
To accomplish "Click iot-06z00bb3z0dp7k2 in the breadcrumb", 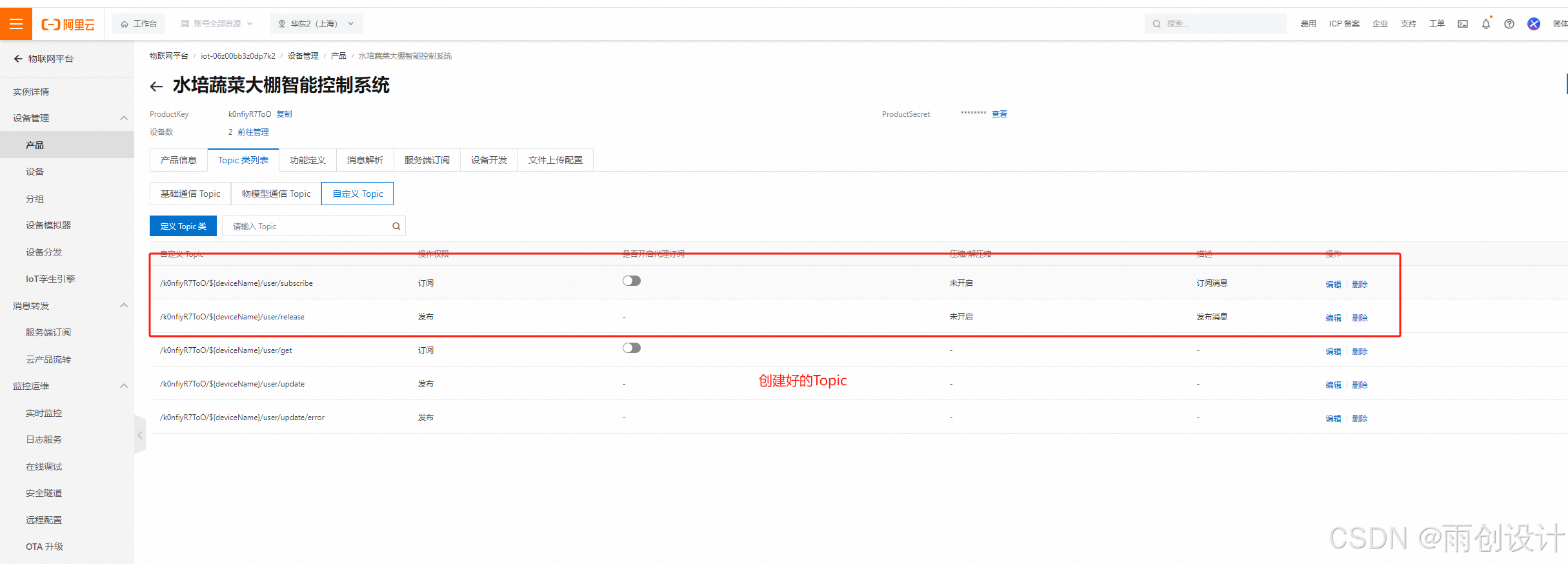I will pyautogui.click(x=238, y=56).
